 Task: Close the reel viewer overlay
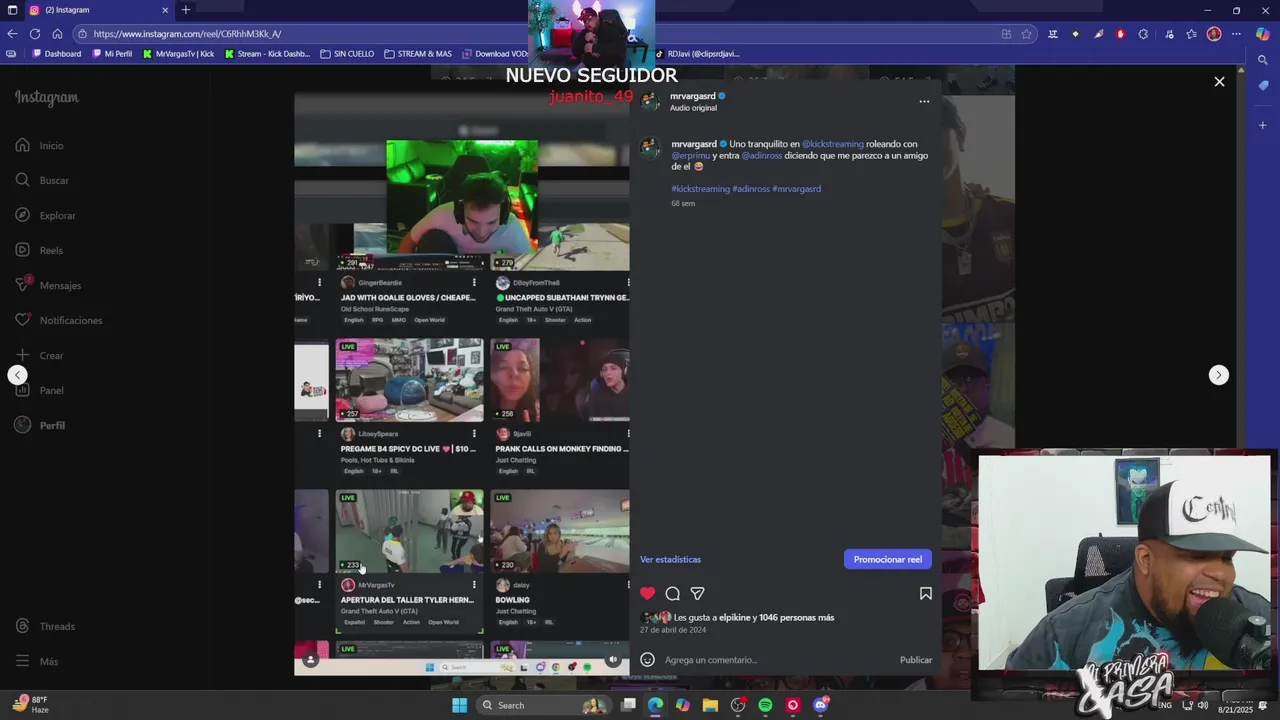tap(1219, 82)
